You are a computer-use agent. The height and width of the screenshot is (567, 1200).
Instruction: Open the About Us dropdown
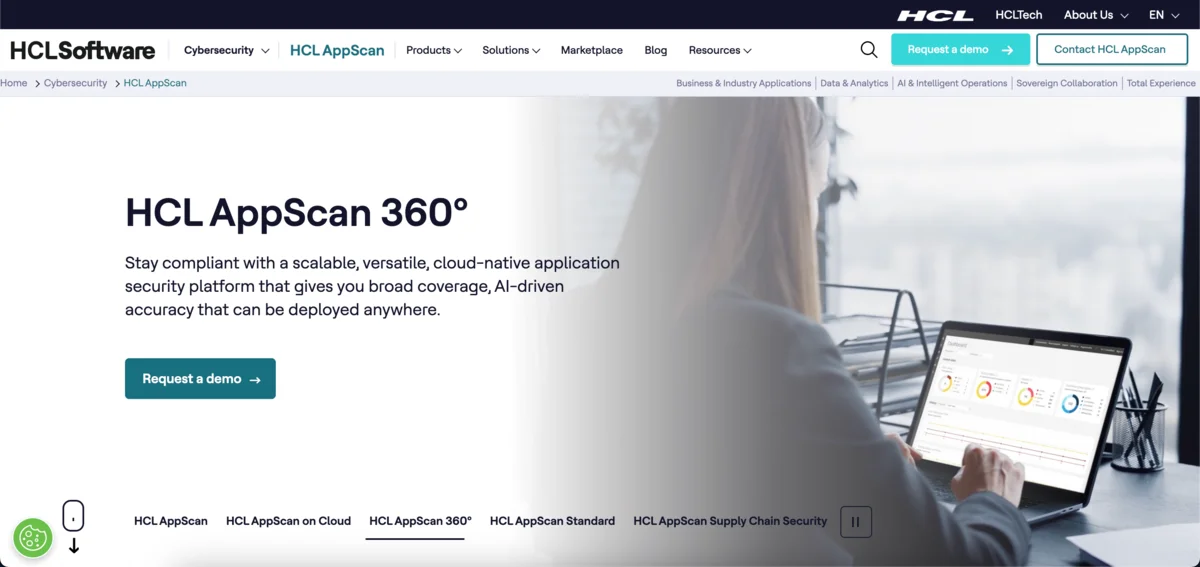tap(1096, 15)
